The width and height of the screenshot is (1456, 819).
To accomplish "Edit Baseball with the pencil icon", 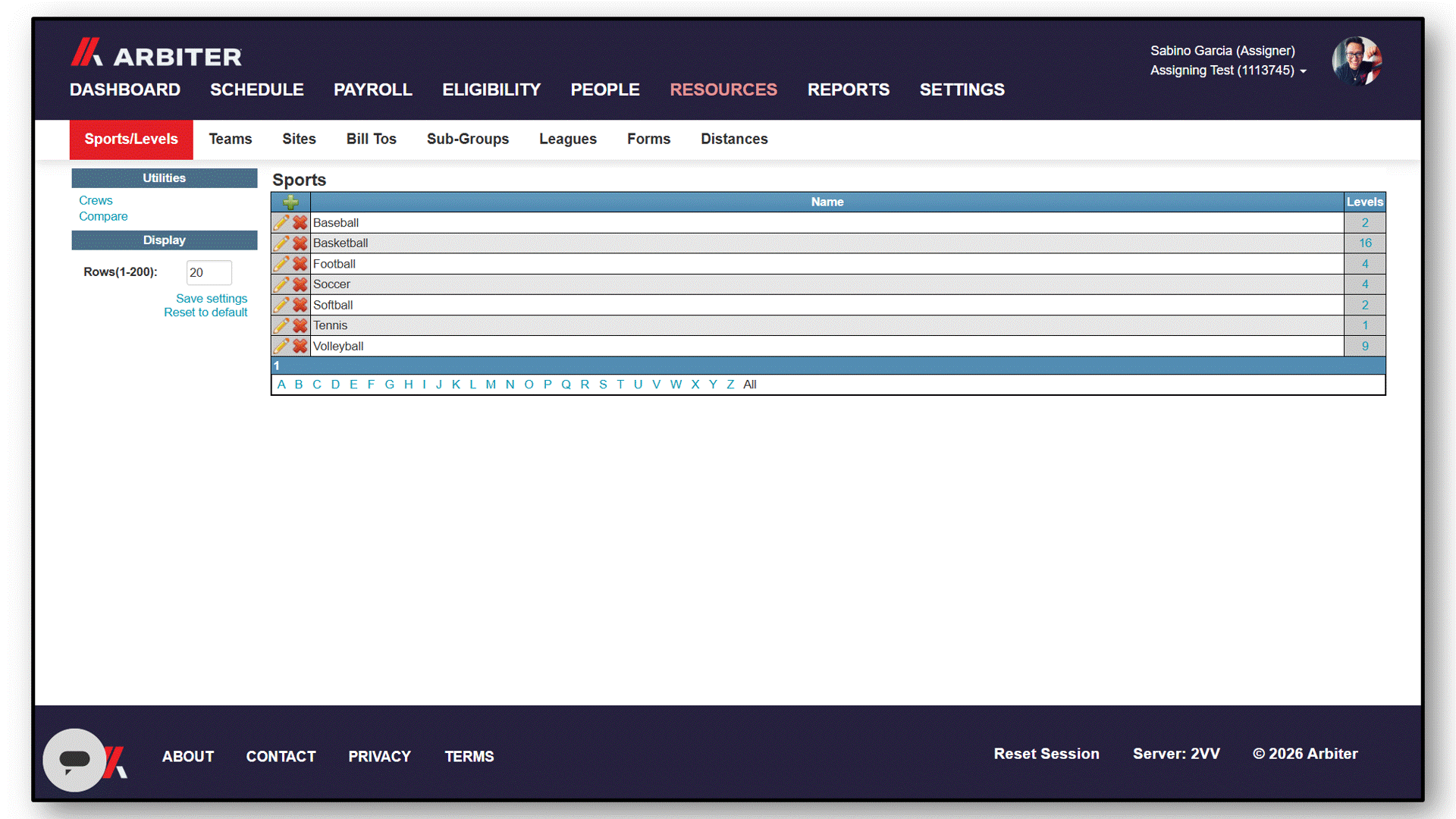I will (281, 223).
